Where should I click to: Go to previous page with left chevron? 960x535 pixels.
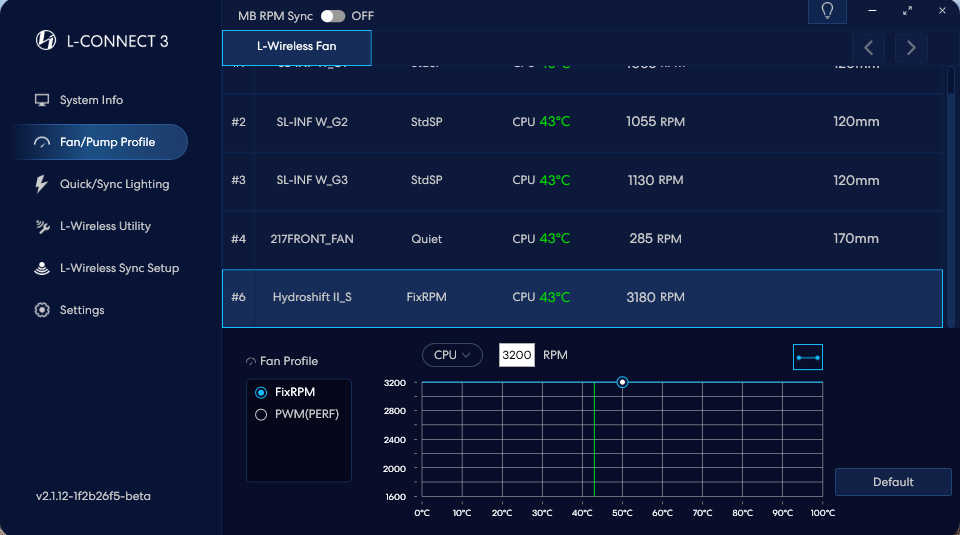[x=868, y=47]
